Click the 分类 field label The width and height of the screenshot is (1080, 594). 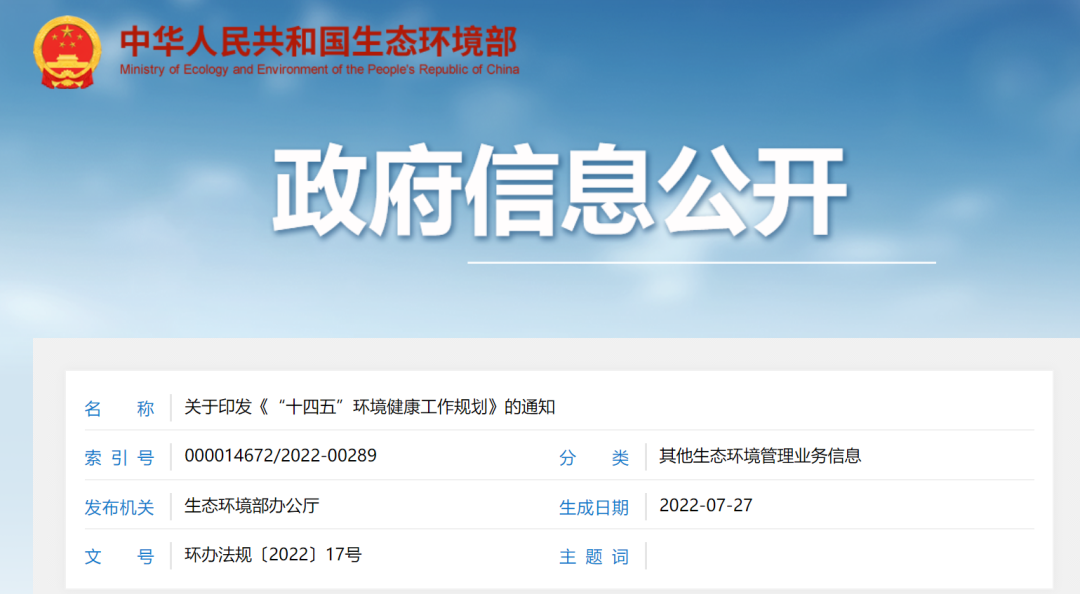pyautogui.click(x=594, y=458)
